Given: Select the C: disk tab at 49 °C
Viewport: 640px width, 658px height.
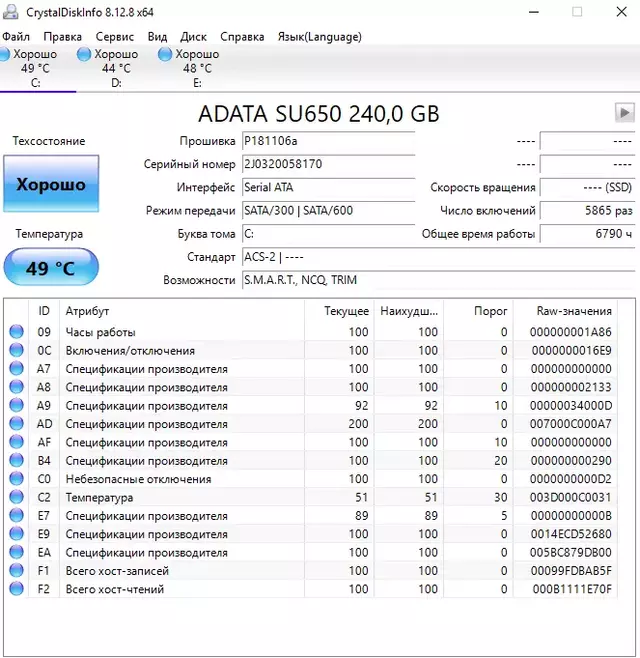Looking at the screenshot, I should pyautogui.click(x=36, y=68).
